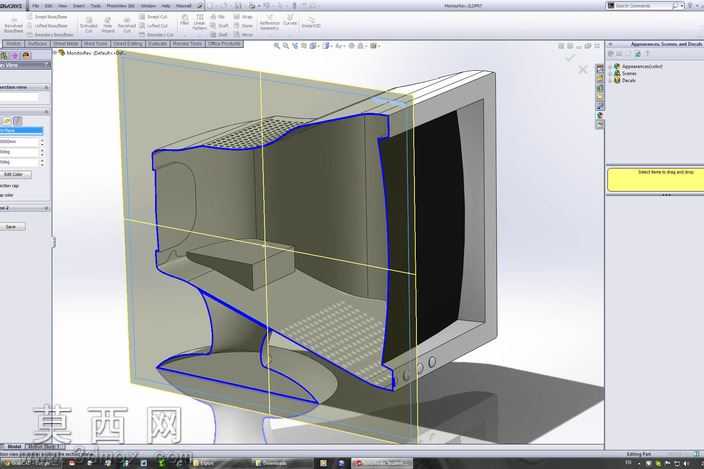Open the Reference Geometry tool

[x=269, y=23]
